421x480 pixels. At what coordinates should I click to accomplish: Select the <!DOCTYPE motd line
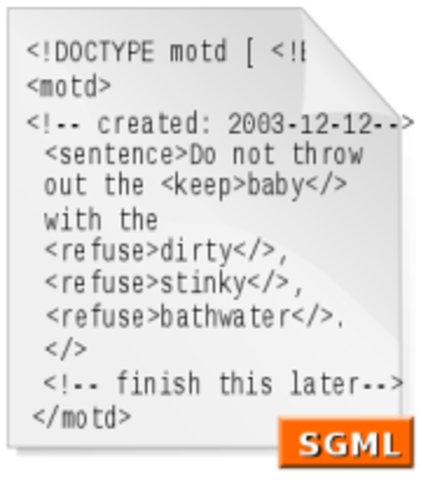point(165,53)
